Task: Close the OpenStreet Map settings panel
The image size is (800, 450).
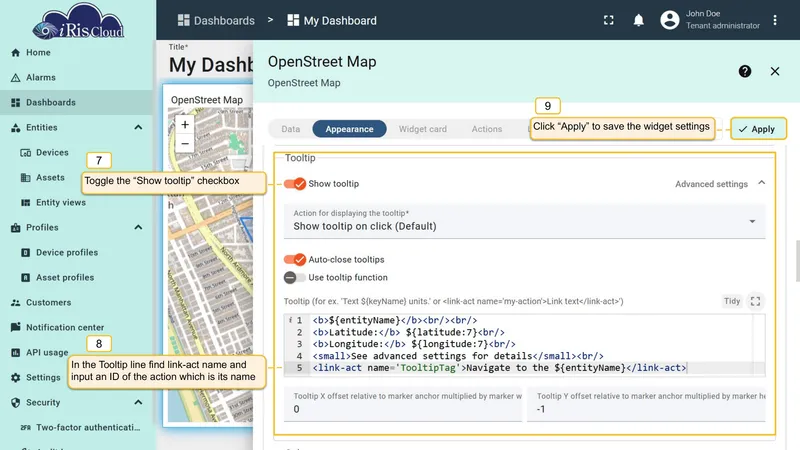Action: [x=775, y=71]
